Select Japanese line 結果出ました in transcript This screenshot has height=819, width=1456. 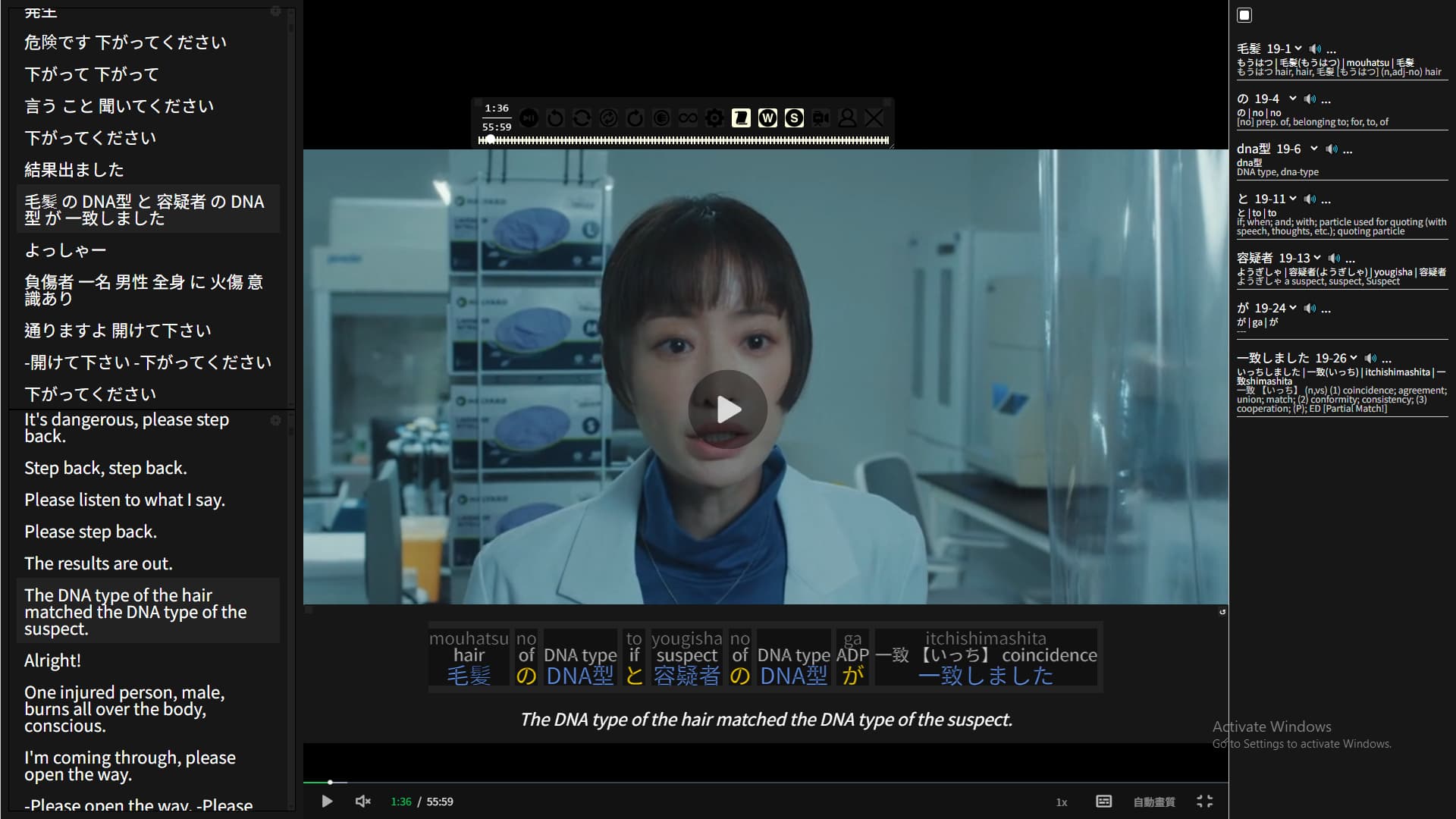pyautogui.click(x=74, y=170)
